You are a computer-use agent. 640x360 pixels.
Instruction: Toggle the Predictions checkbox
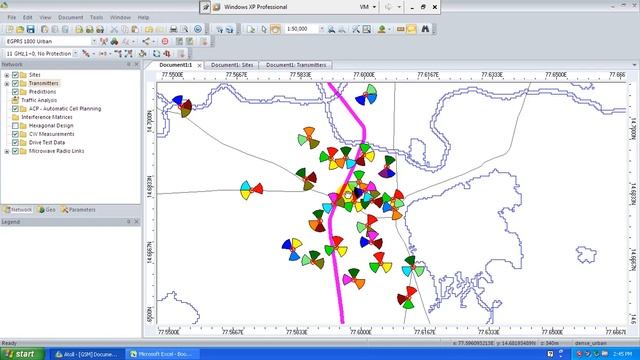click(x=15, y=92)
